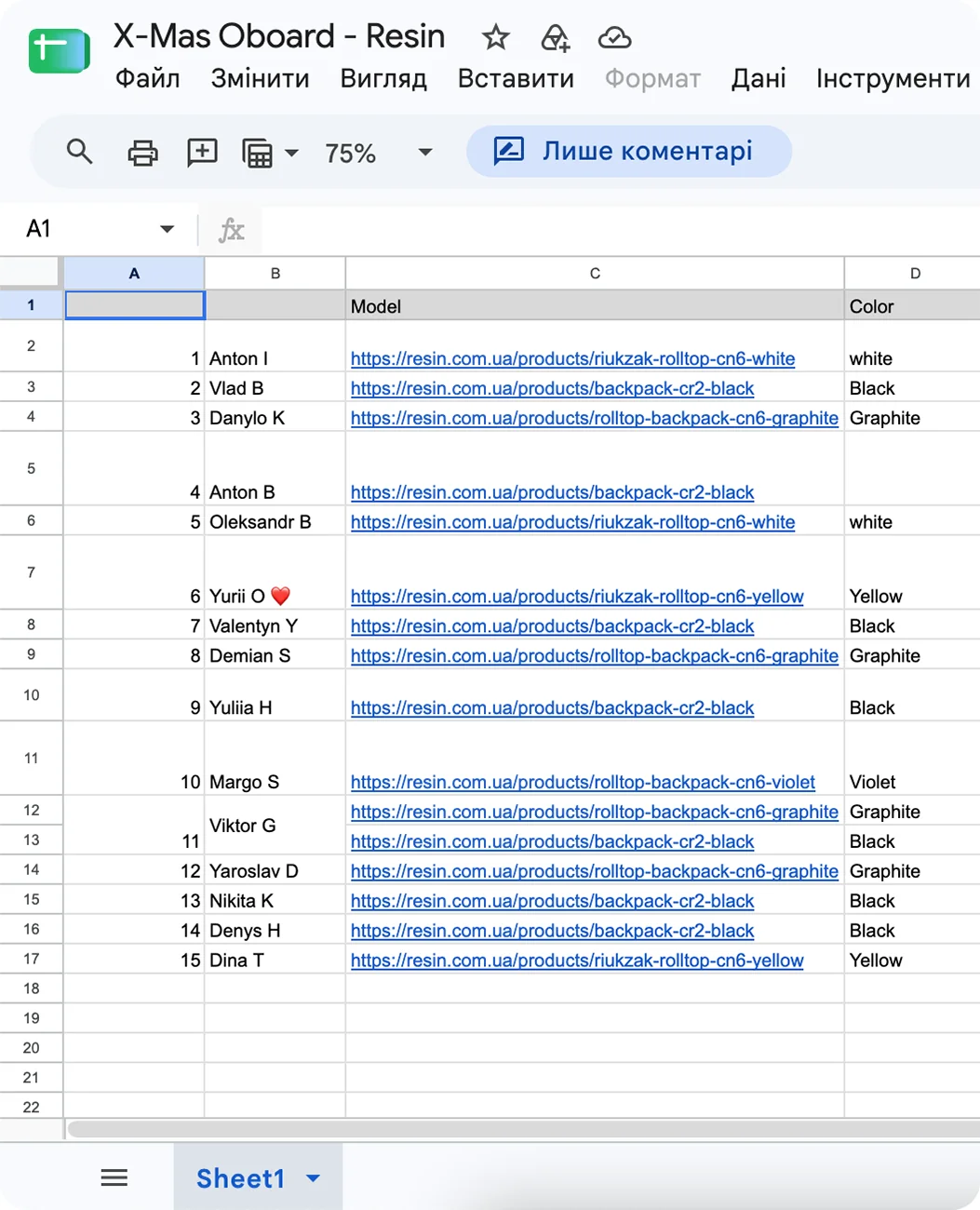This screenshot has width=980, height=1210.
Task: Click the A1 name box field
Action: click(x=100, y=229)
